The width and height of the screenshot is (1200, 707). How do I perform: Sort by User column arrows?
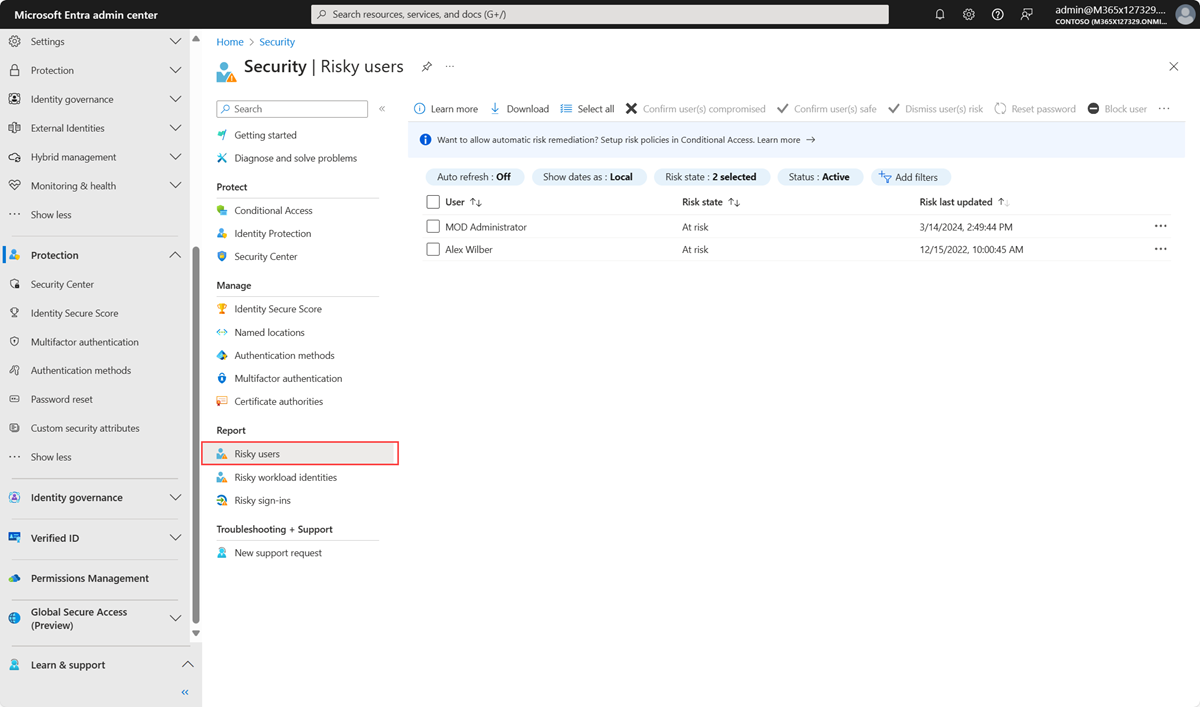coord(476,202)
